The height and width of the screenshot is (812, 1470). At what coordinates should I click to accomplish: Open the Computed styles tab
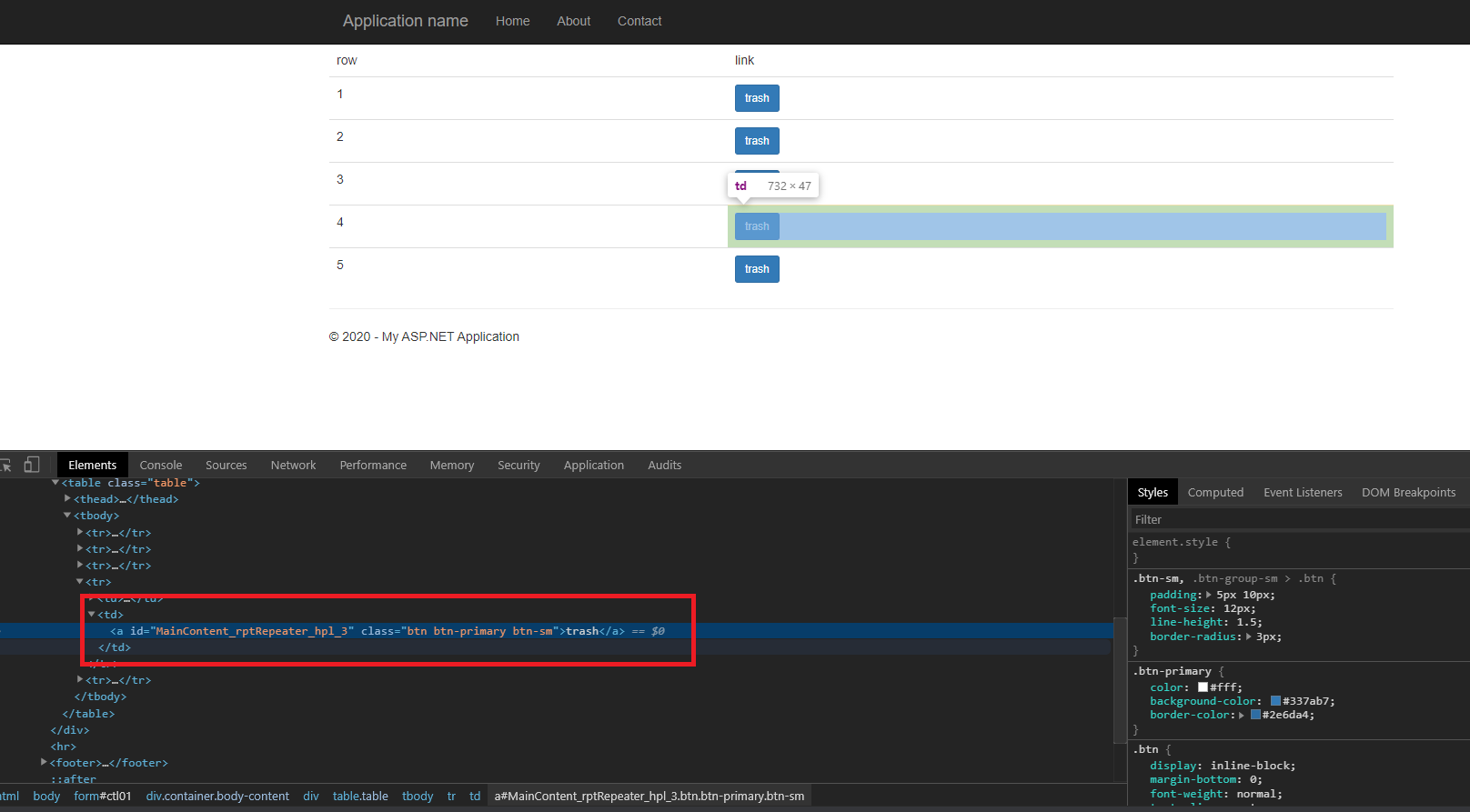point(1215,492)
